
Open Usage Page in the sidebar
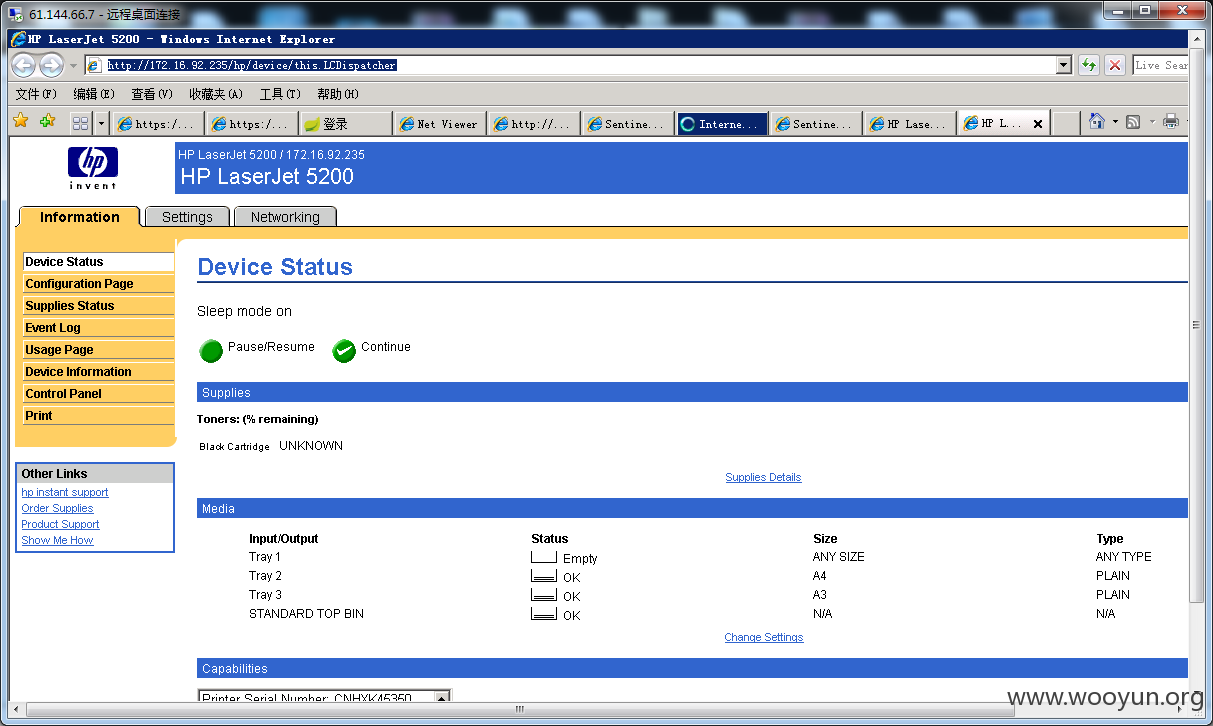[98, 350]
